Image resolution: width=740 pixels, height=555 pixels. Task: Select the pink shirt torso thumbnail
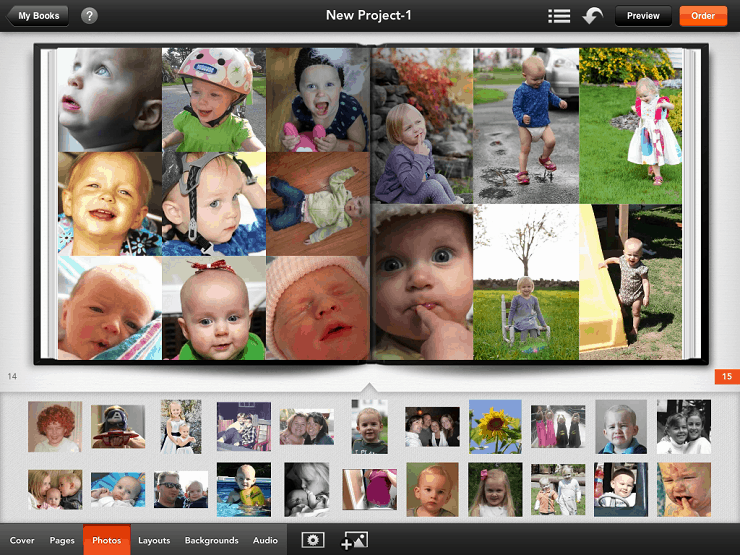point(370,489)
